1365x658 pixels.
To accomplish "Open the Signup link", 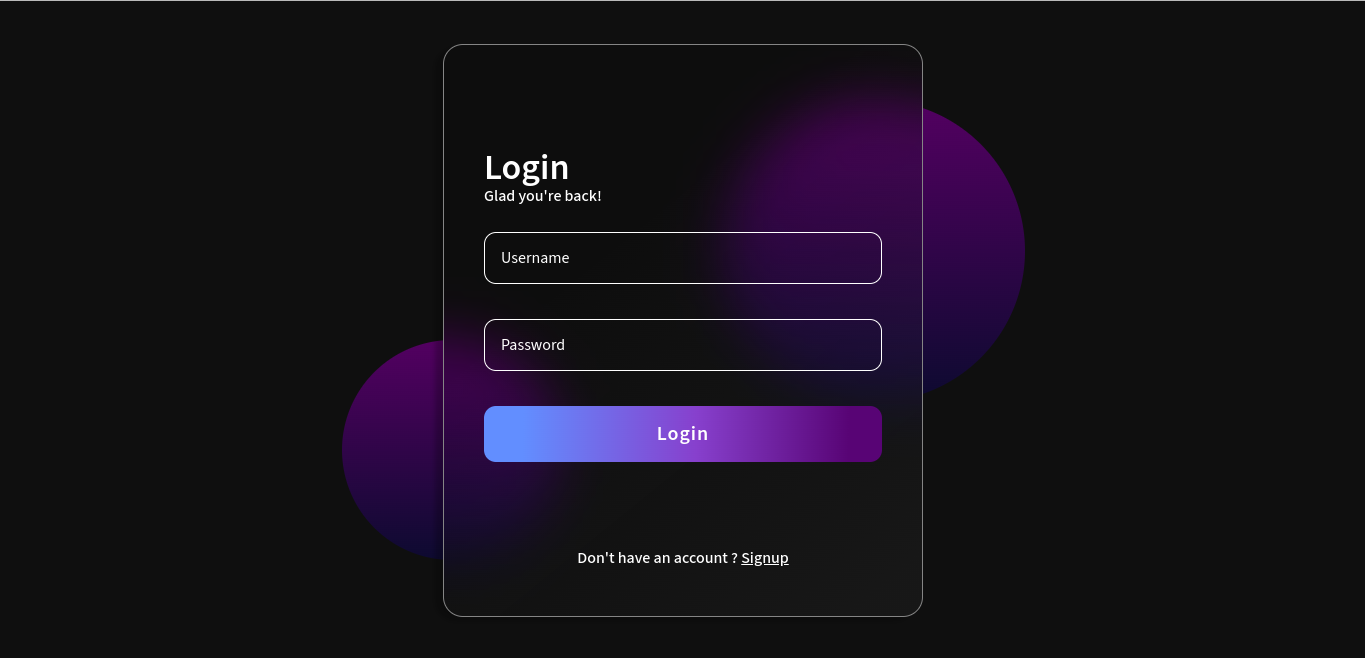I will click(765, 558).
